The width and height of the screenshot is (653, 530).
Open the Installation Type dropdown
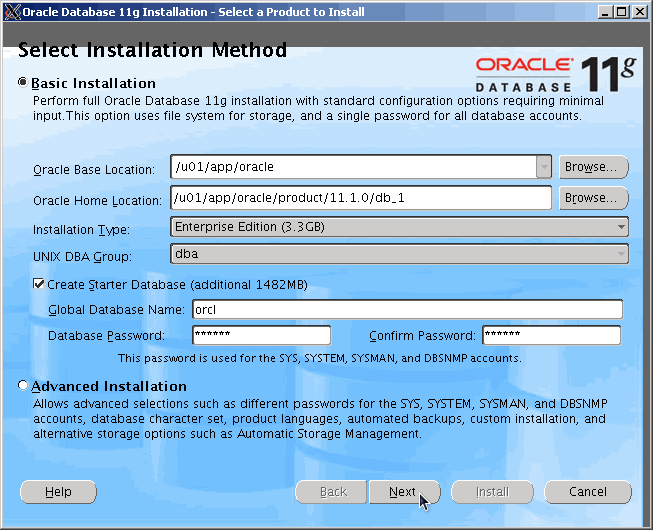coord(400,227)
